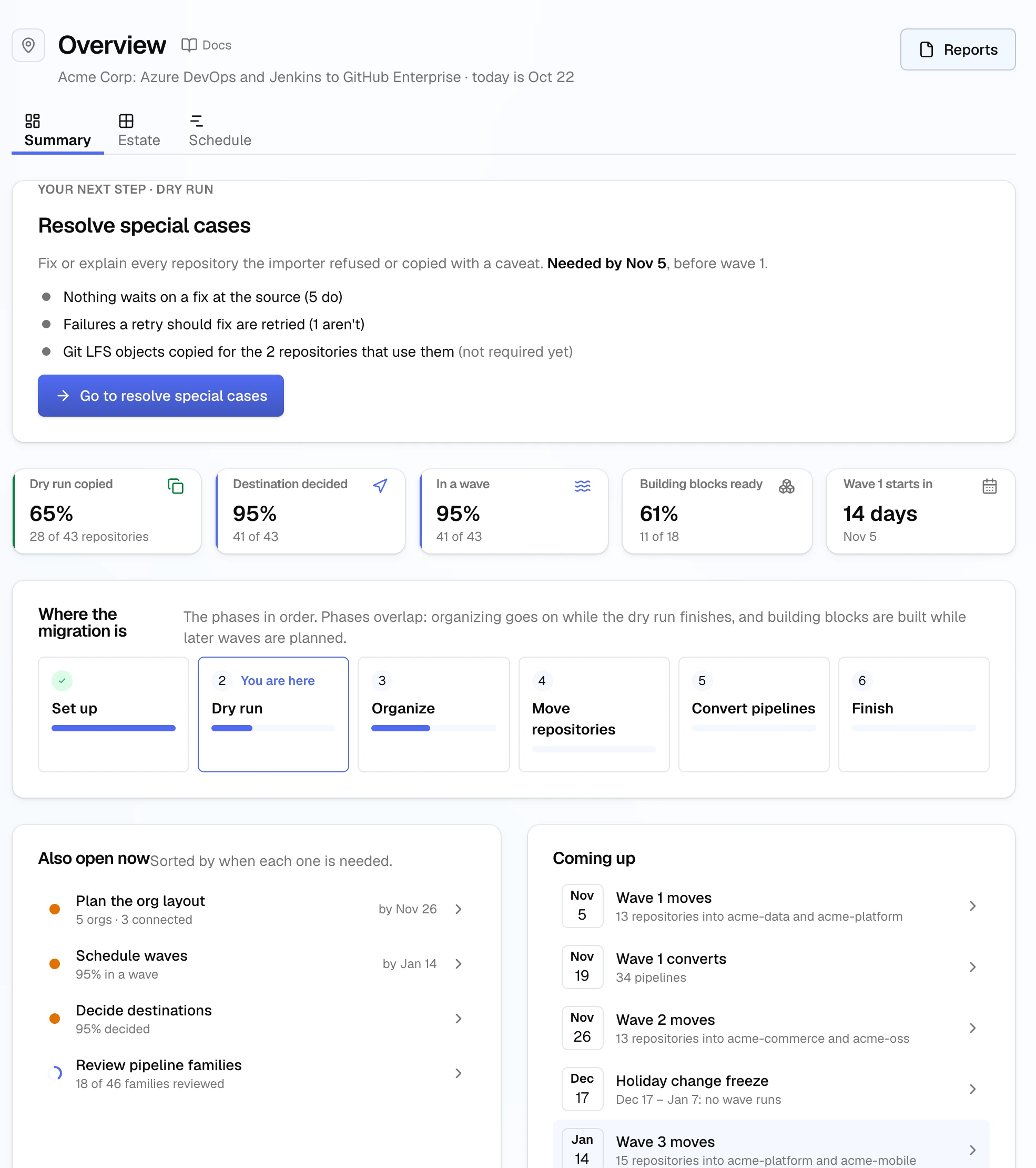
Task: Click the Estate tab table icon
Action: pos(126,121)
